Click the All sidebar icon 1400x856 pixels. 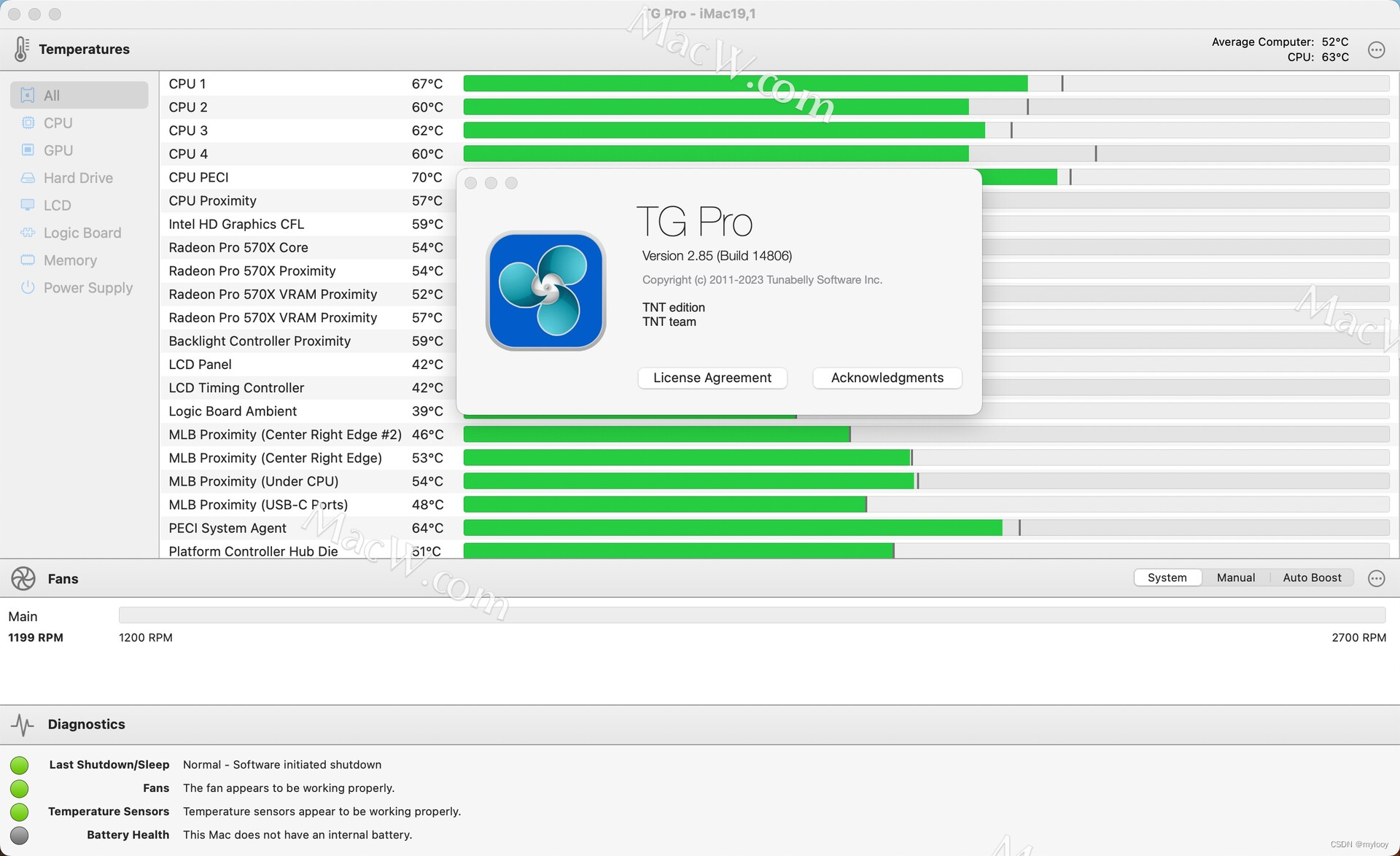[28, 95]
